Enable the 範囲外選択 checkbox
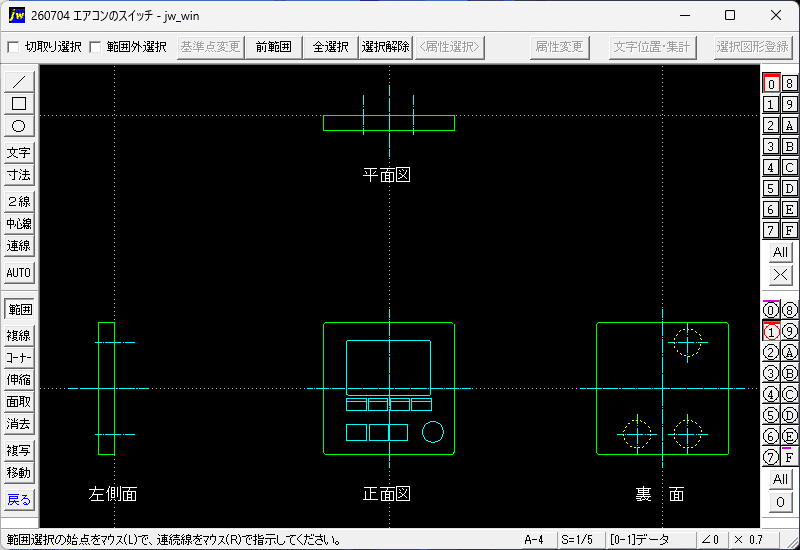Image resolution: width=800 pixels, height=550 pixels. [x=95, y=47]
